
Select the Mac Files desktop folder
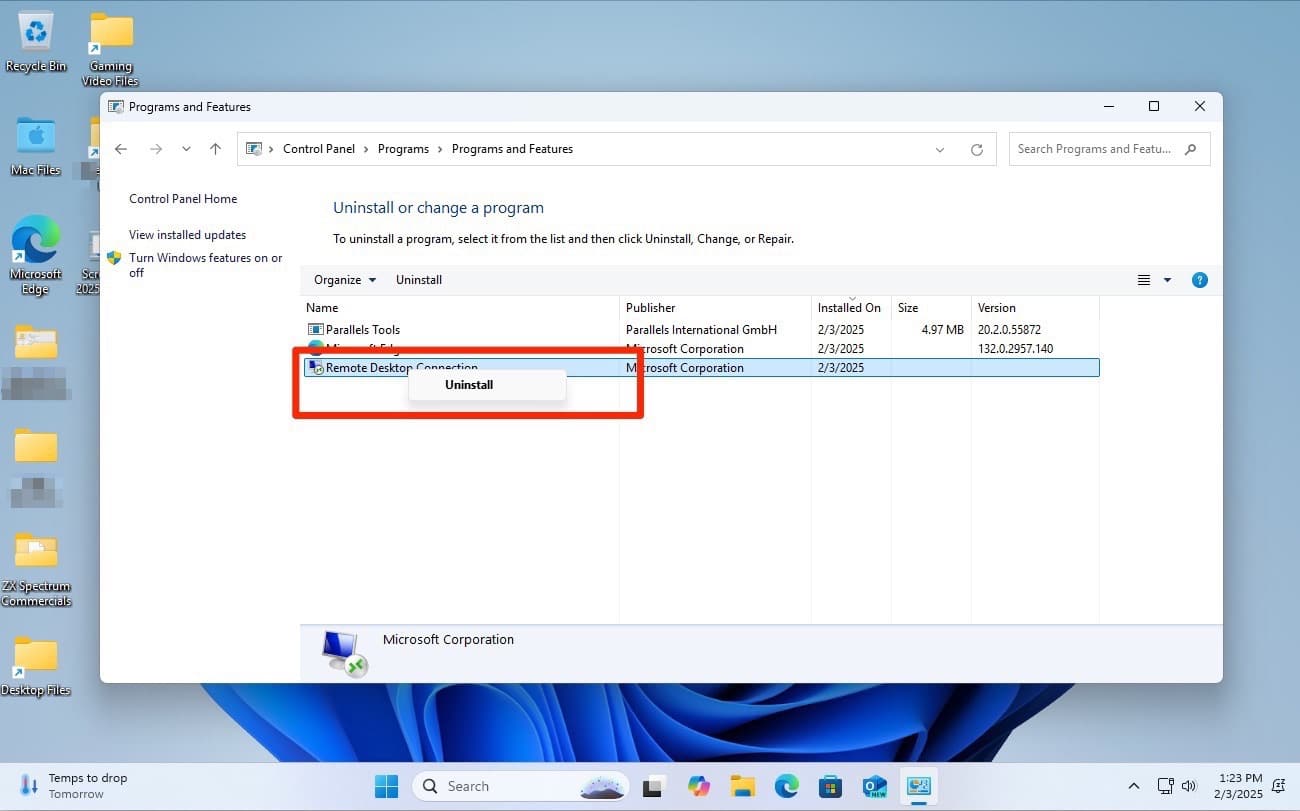[x=36, y=146]
